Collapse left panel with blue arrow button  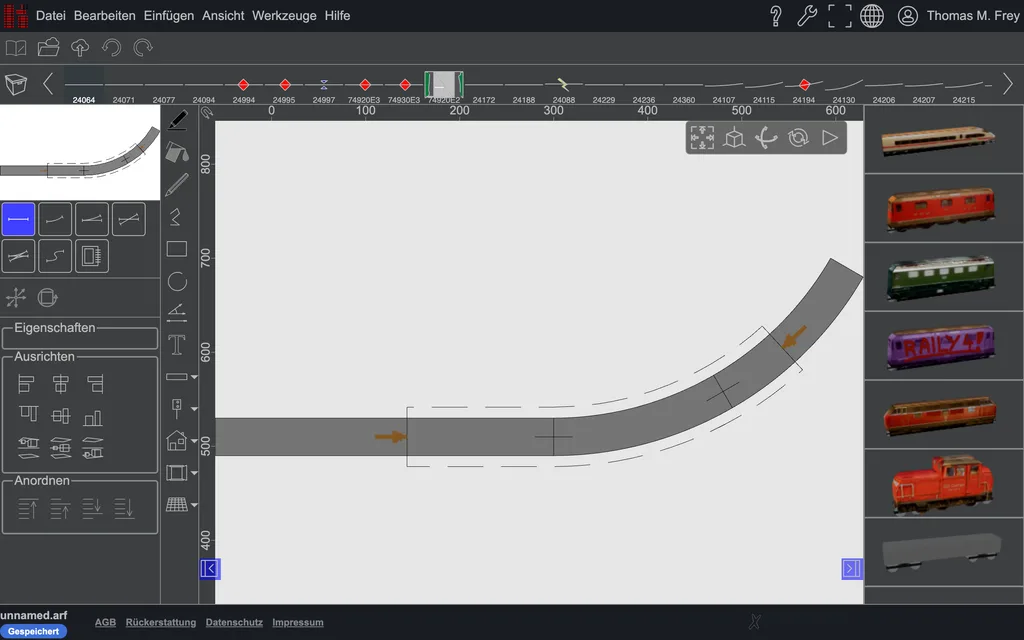[210, 569]
